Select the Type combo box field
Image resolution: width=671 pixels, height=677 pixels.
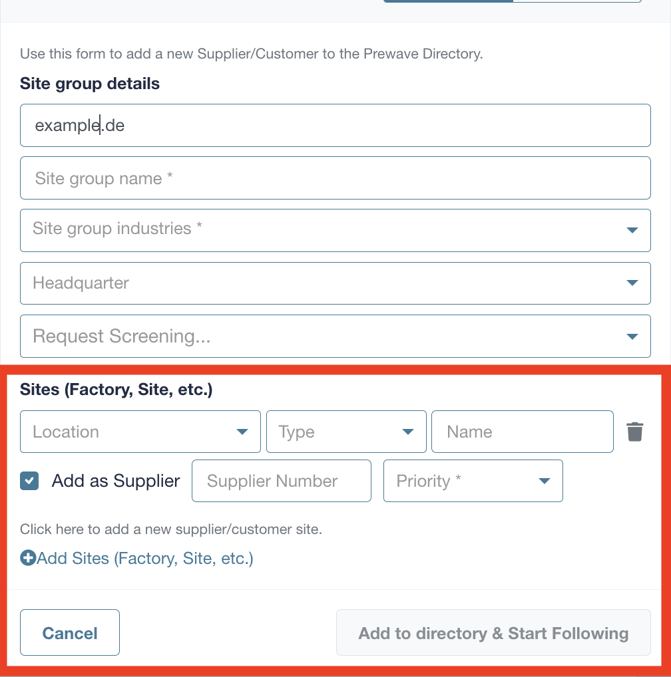click(346, 432)
